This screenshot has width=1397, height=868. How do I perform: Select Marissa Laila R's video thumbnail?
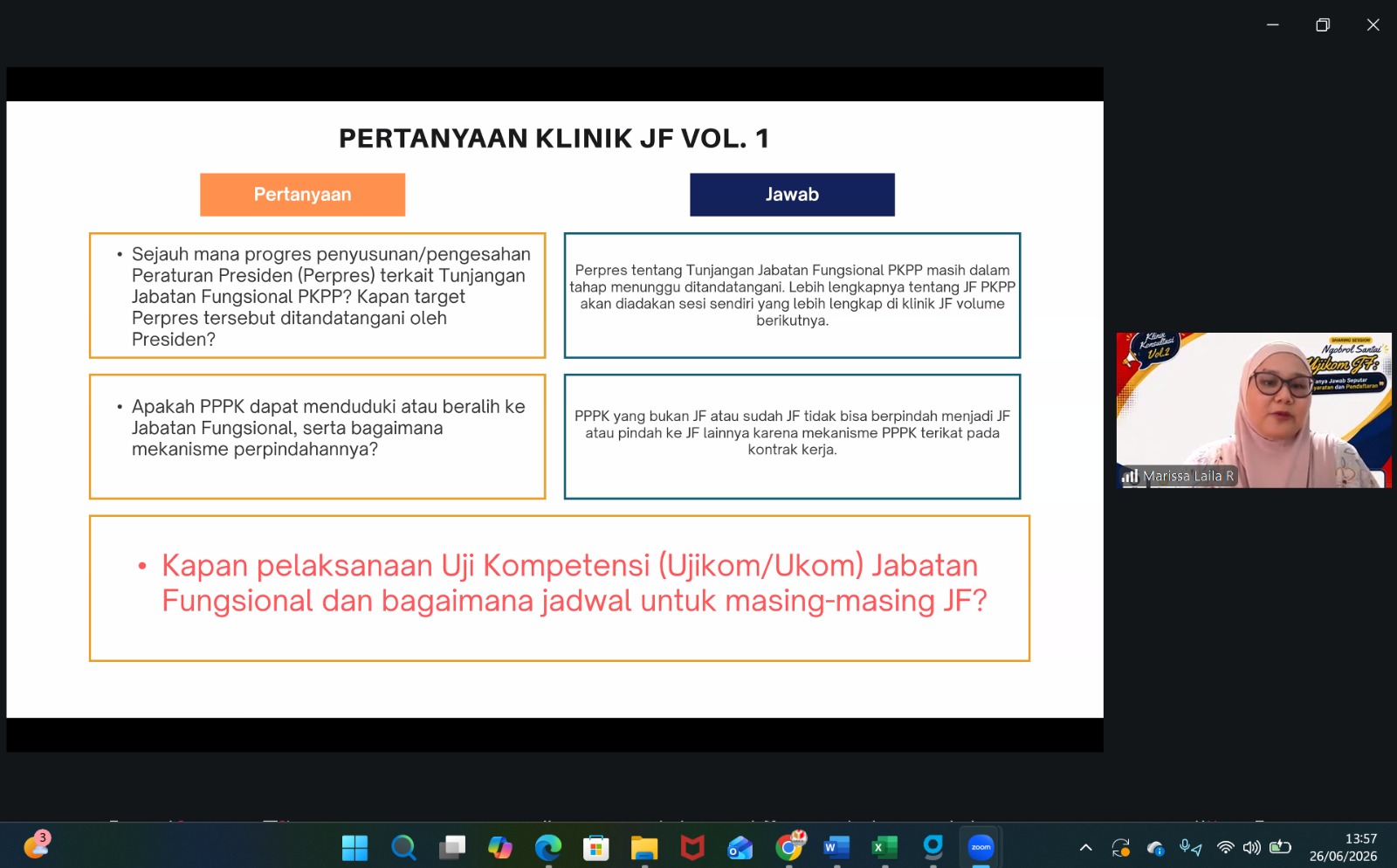coord(1254,410)
